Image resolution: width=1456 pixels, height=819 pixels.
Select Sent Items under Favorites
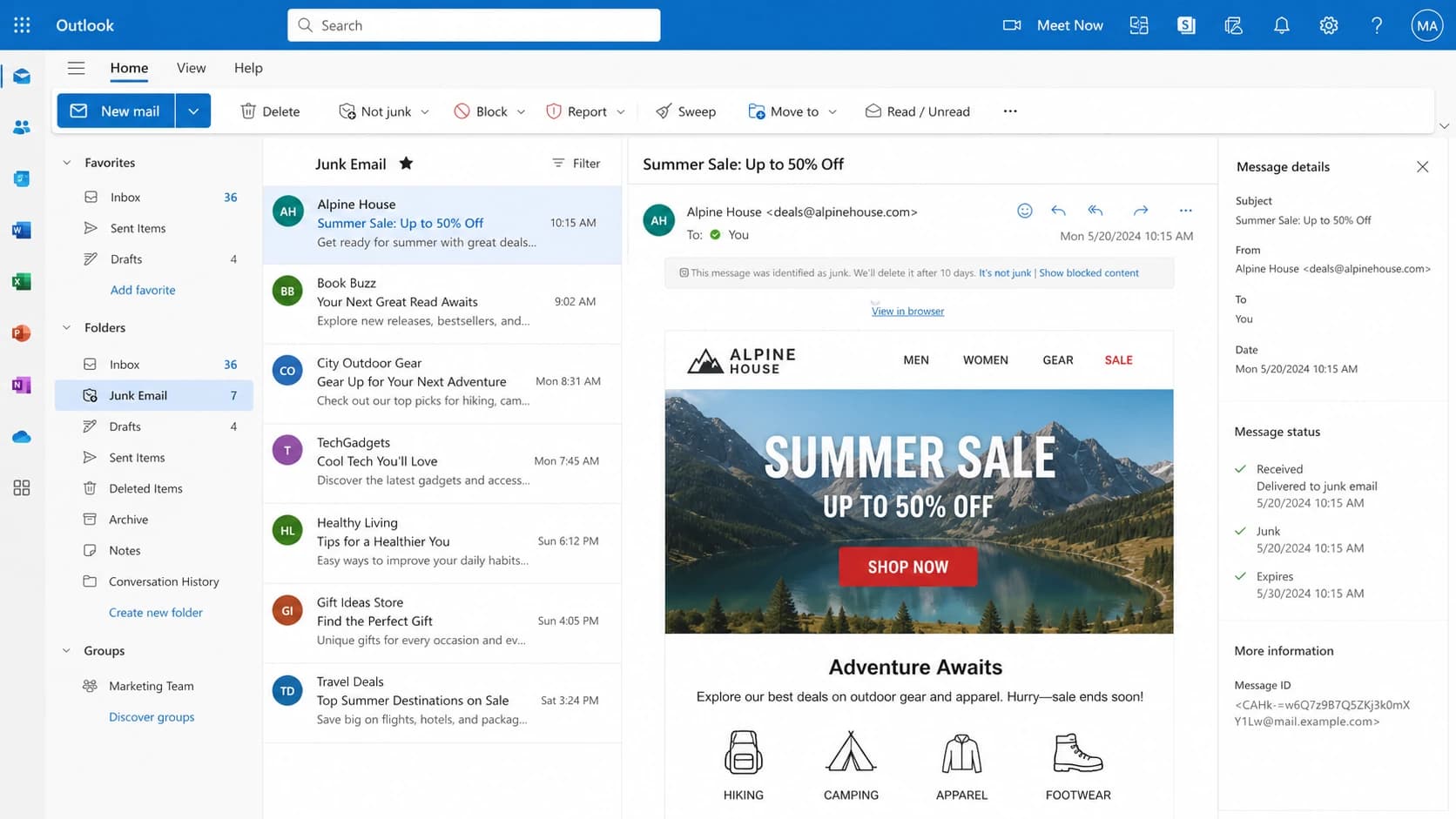click(x=154, y=228)
